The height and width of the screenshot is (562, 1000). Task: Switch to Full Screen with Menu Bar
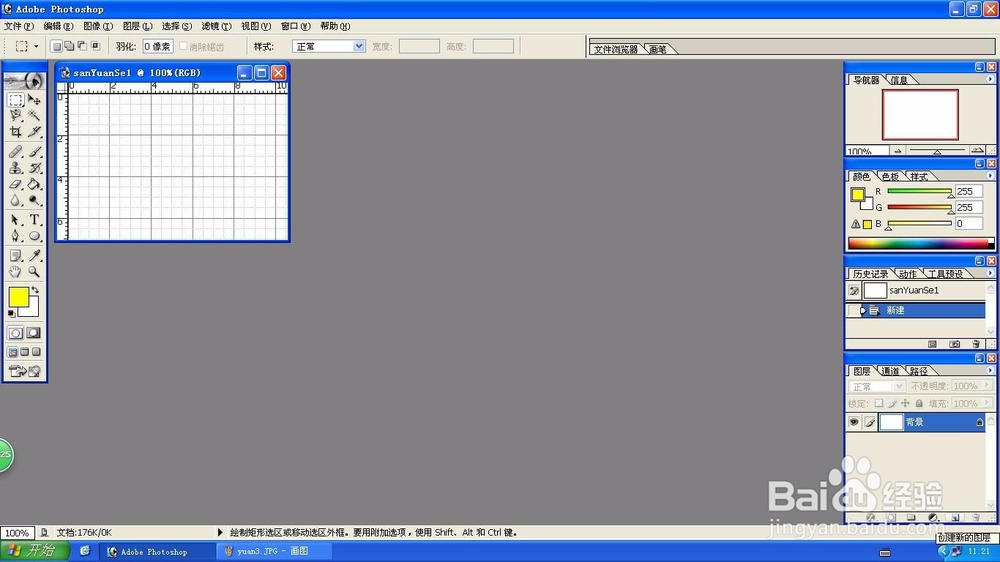tap(25, 352)
